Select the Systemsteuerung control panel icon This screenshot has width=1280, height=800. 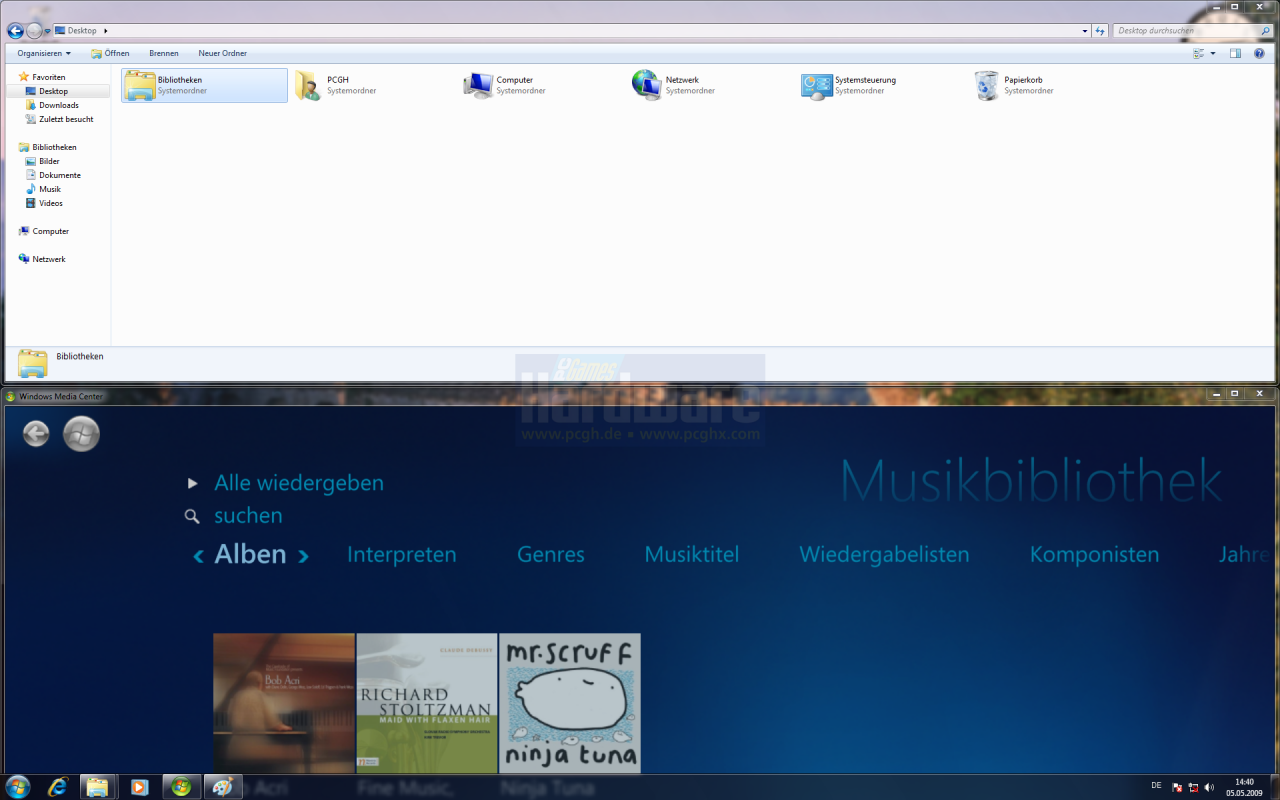tap(816, 86)
